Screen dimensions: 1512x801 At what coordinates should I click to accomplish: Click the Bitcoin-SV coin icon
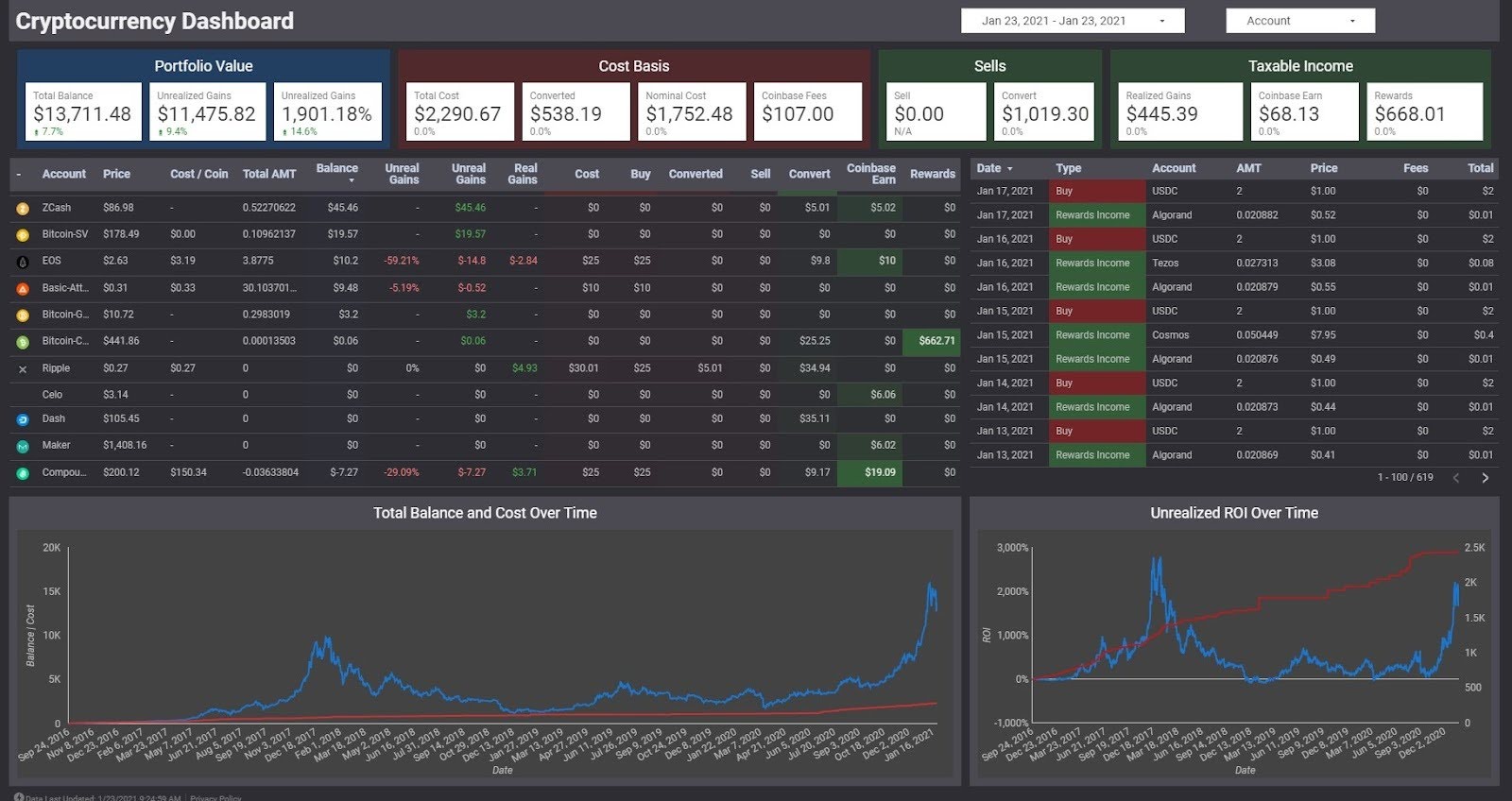[23, 235]
